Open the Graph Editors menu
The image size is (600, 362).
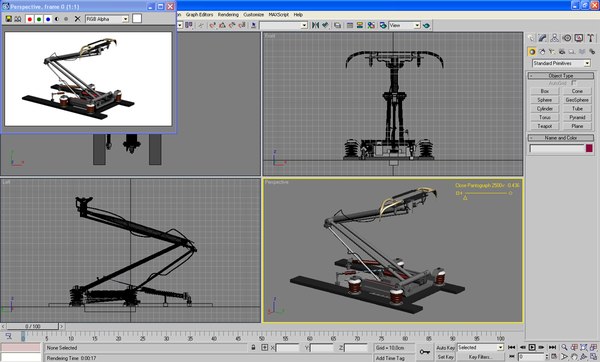click(x=199, y=15)
